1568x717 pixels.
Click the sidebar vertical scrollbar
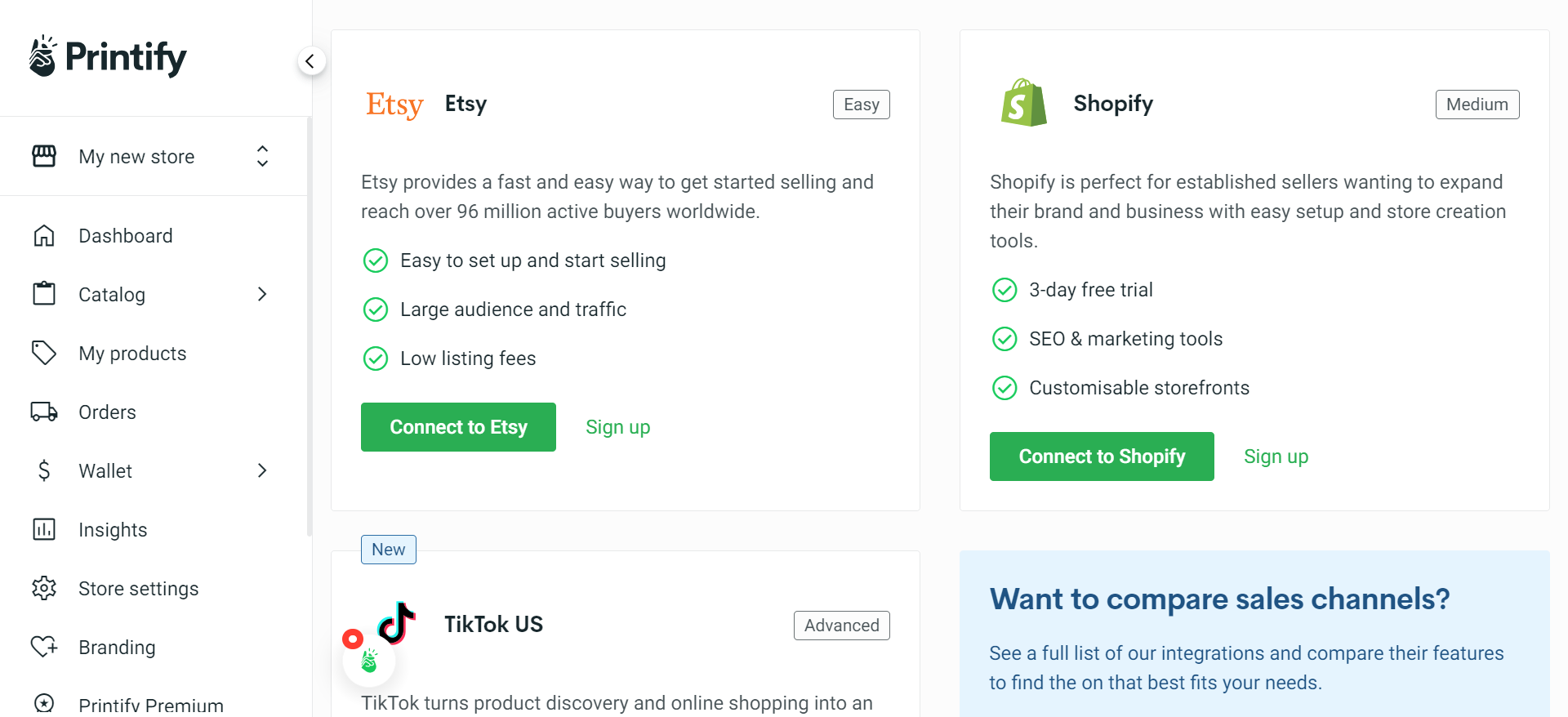point(310,327)
